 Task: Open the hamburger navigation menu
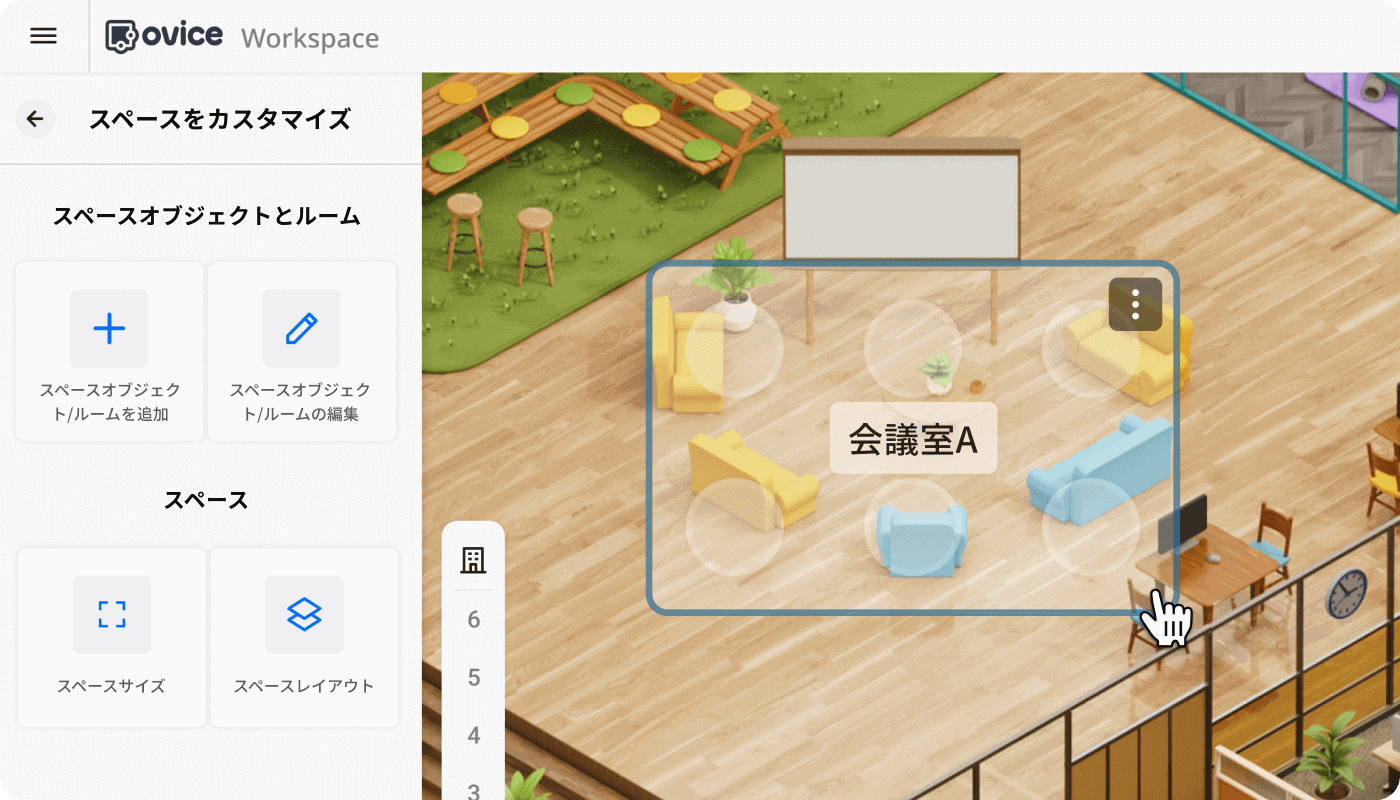pyautogui.click(x=43, y=36)
